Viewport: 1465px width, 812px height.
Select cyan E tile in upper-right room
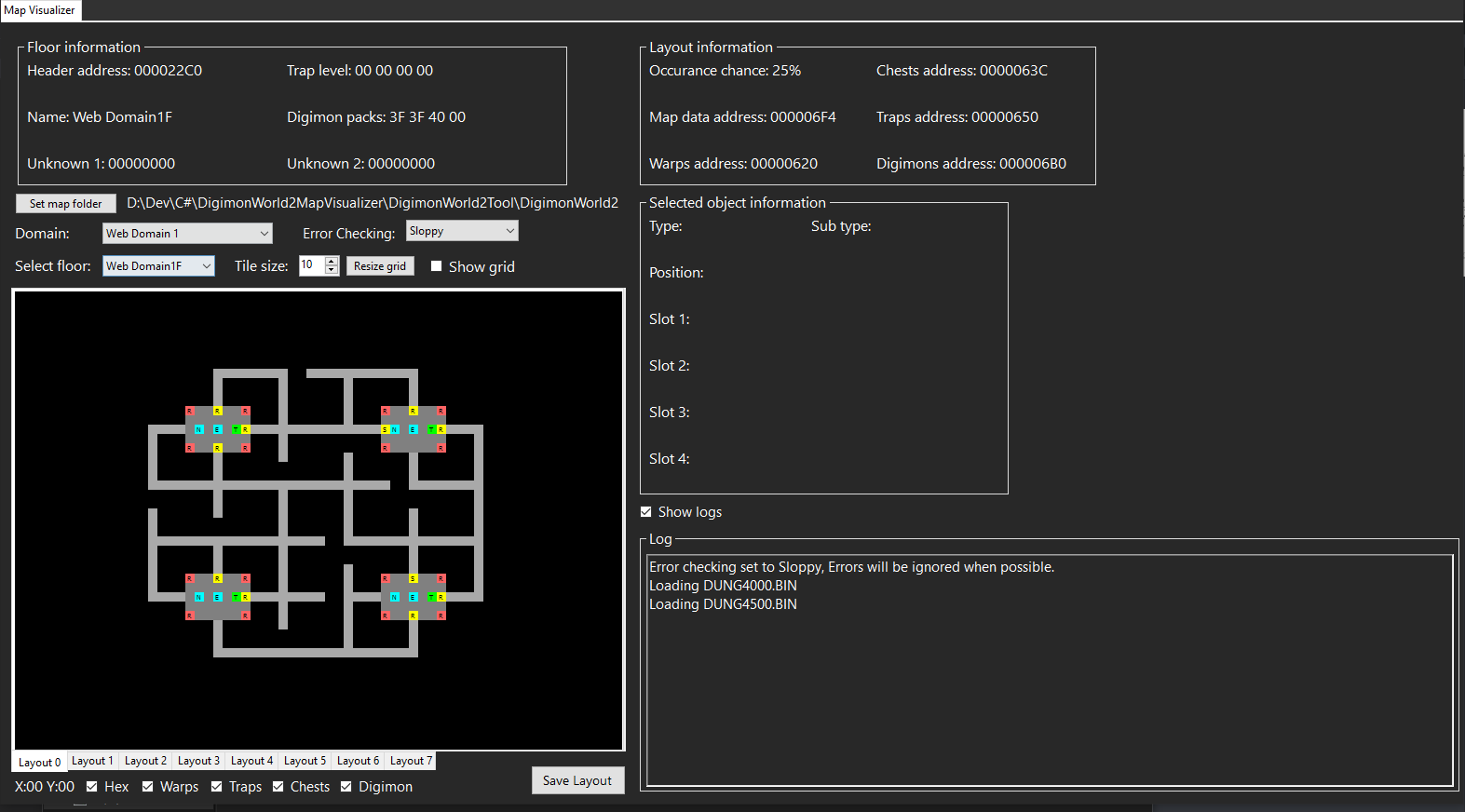pyautogui.click(x=414, y=429)
